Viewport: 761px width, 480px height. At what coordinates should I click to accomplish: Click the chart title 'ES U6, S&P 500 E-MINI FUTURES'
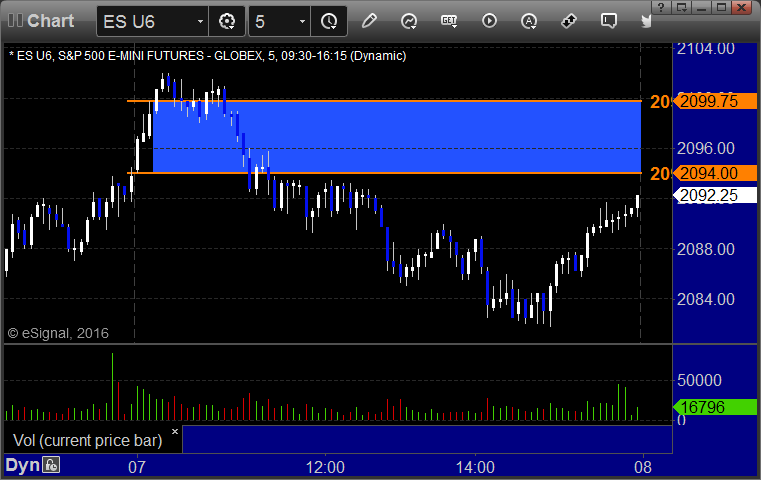pos(110,56)
